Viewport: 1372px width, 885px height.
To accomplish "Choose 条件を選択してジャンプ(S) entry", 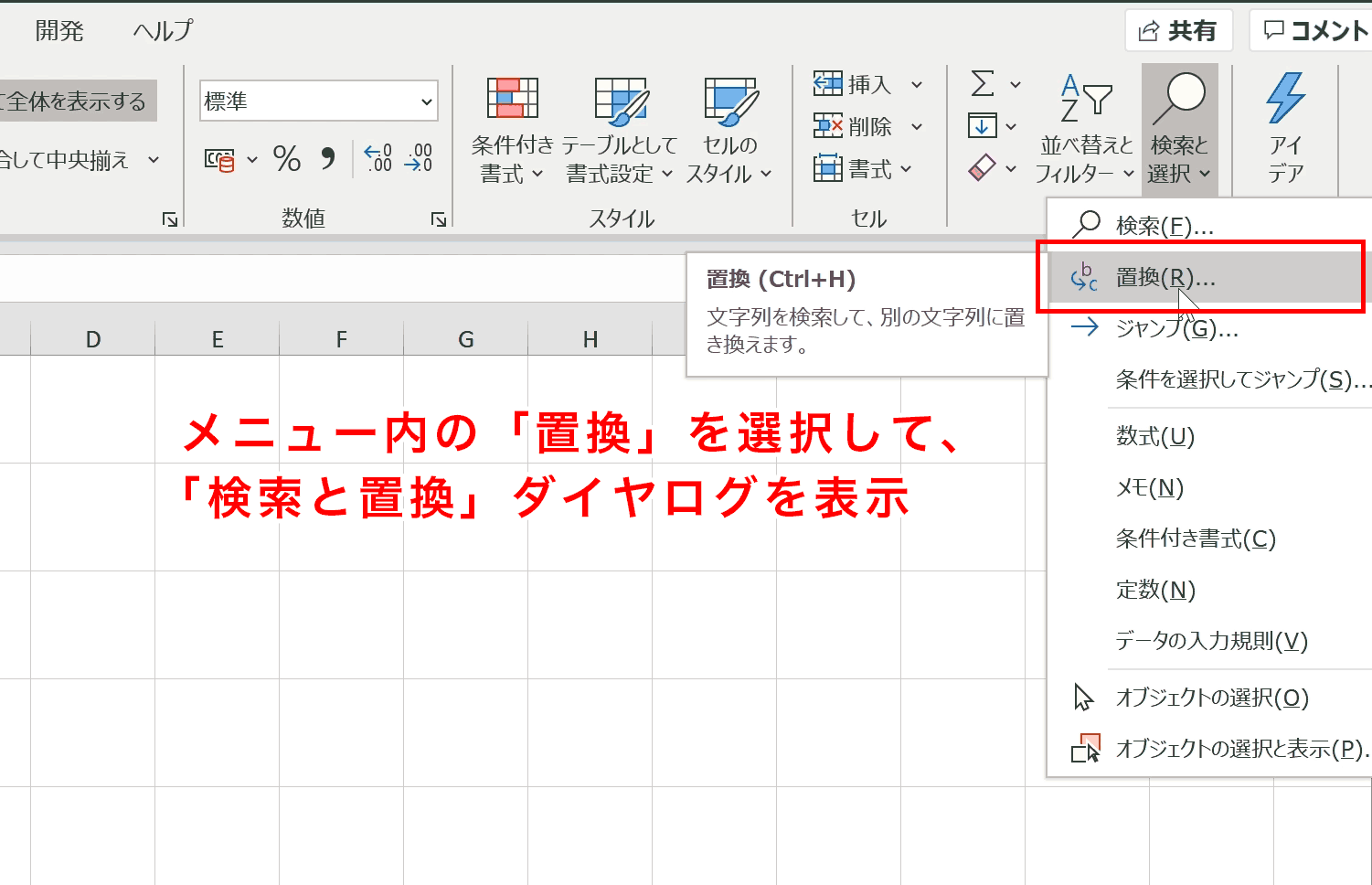I will (x=1209, y=379).
